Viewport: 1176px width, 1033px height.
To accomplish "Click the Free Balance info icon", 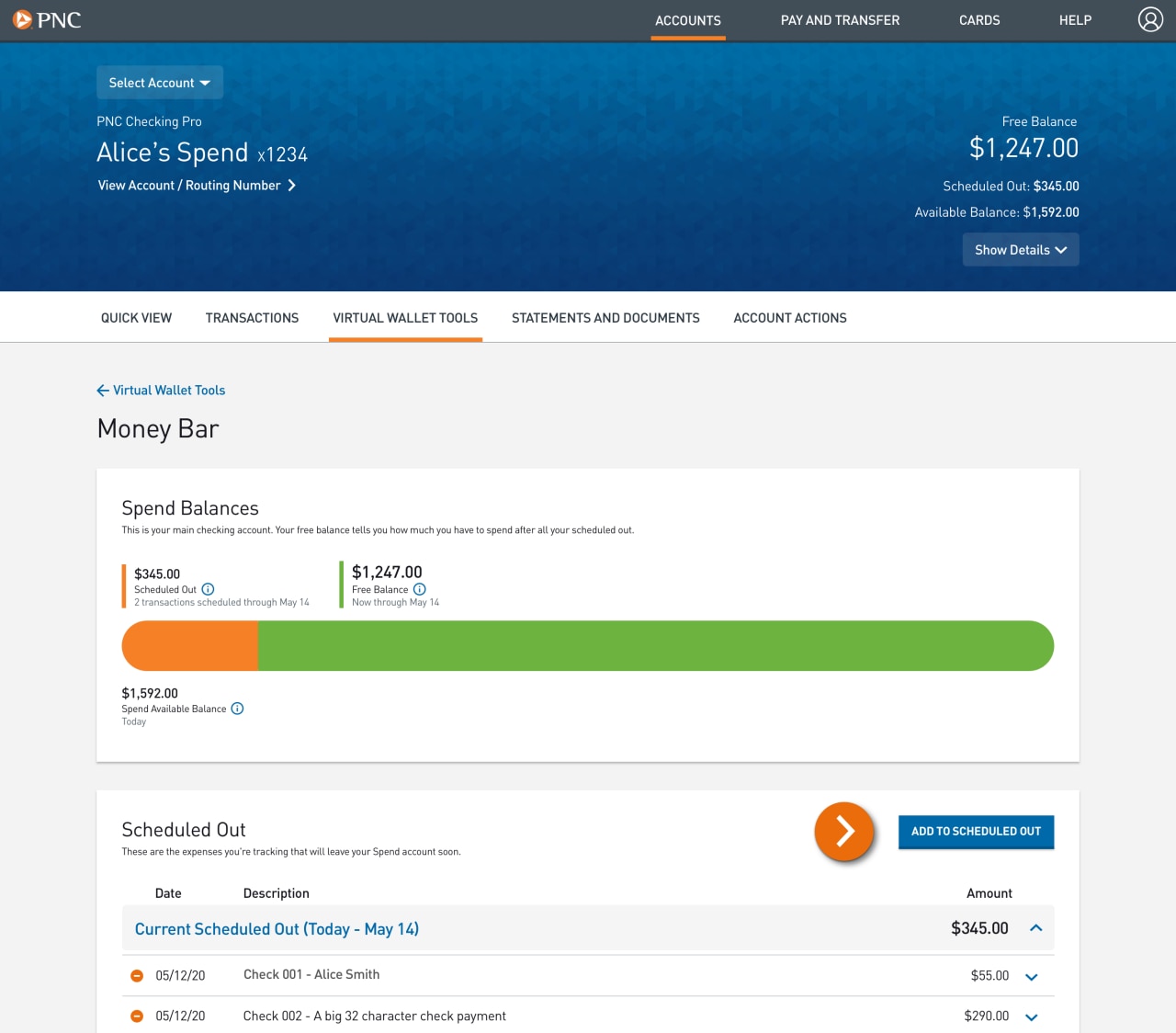I will click(420, 589).
